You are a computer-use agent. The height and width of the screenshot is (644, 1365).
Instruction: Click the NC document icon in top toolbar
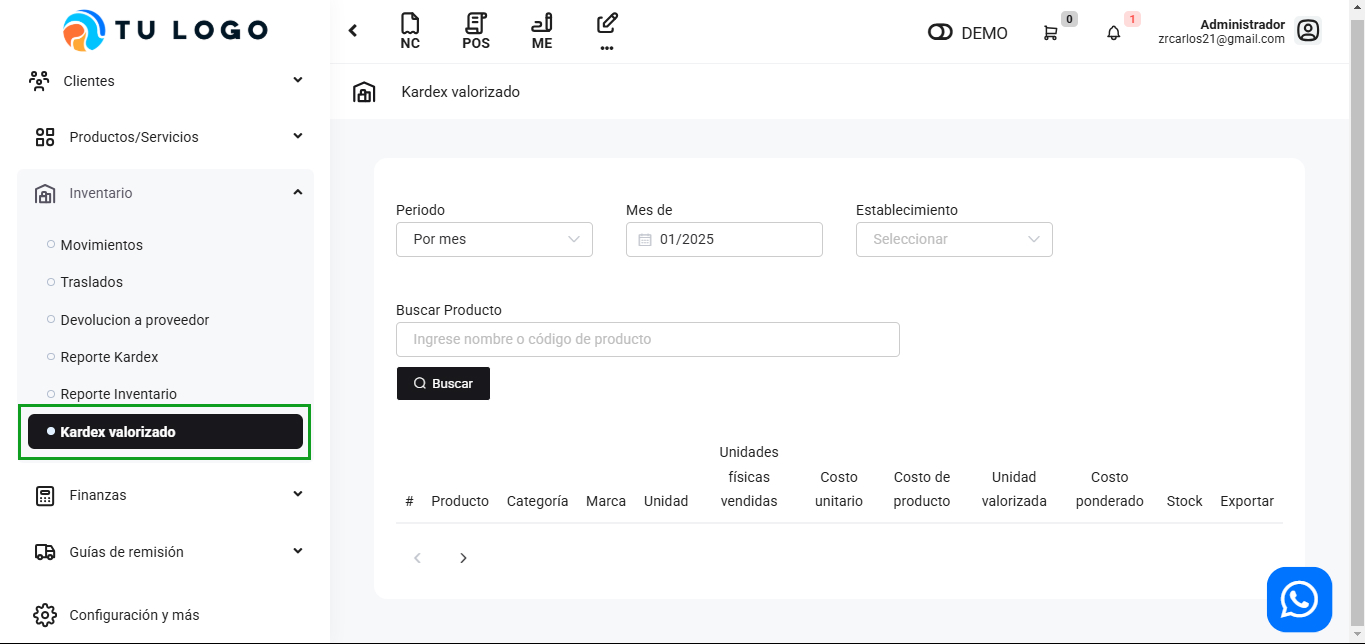coord(410,31)
